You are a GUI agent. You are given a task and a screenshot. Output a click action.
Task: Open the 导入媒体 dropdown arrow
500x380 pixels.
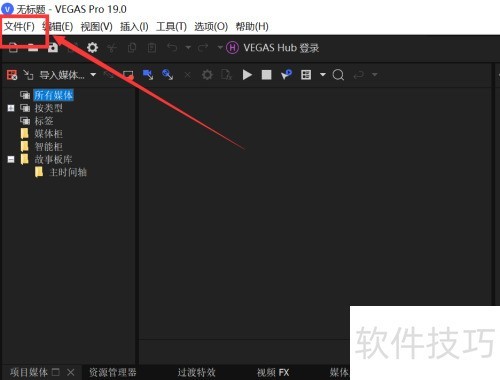coord(93,75)
